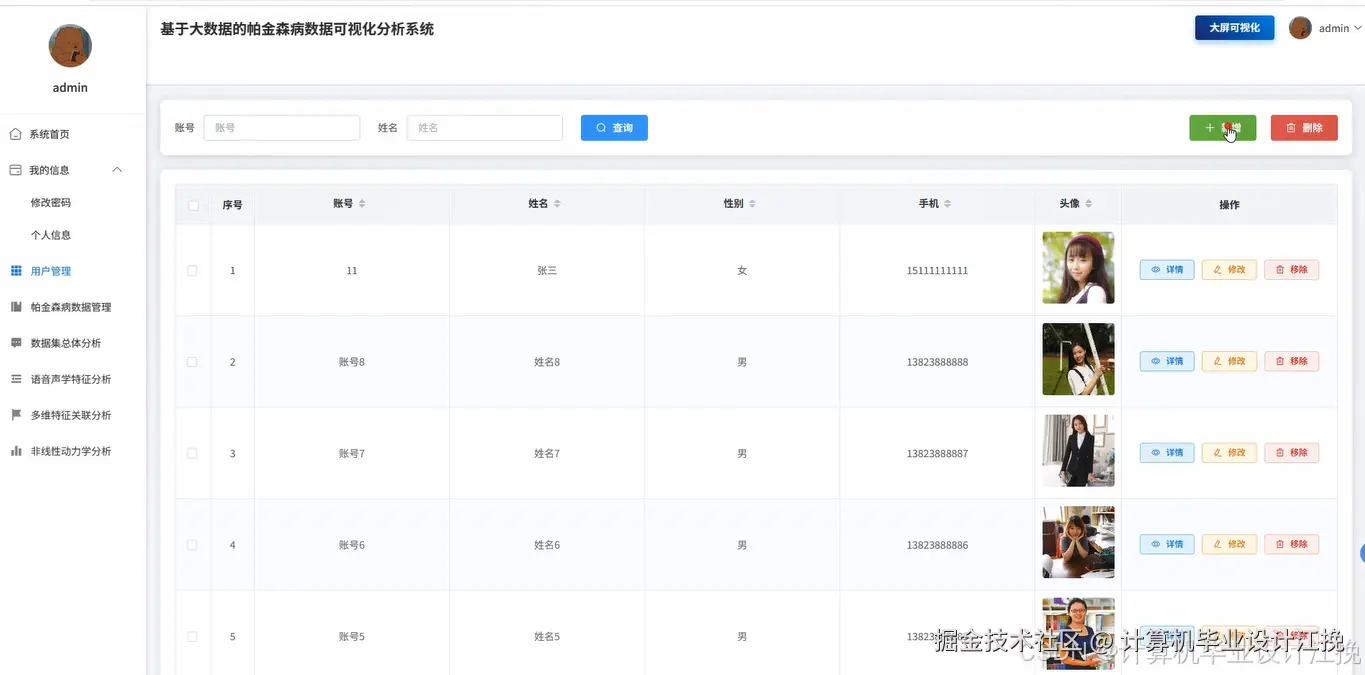Focus the 姓名 search input field
Viewport: 1365px width, 675px height.
pyautogui.click(x=485, y=128)
